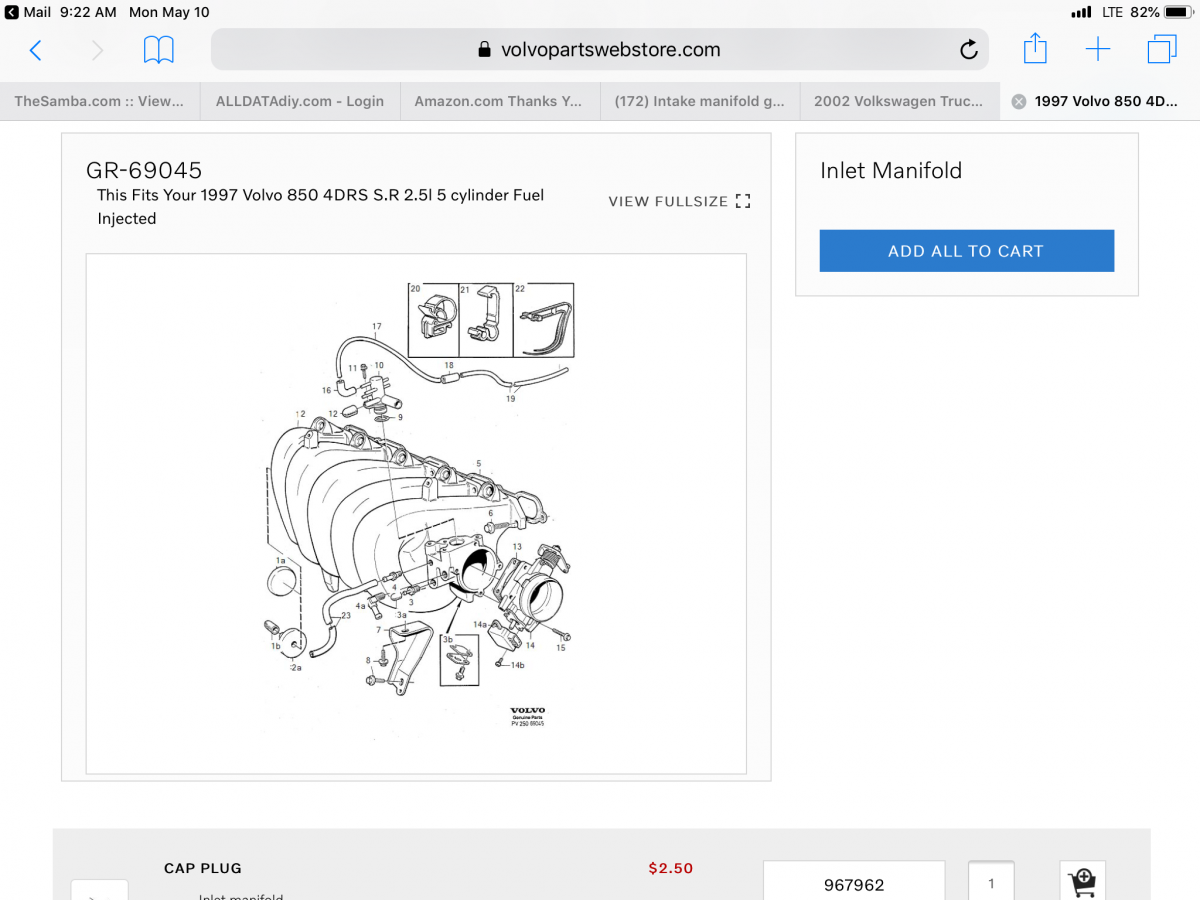Show all open tabs overview
This screenshot has height=900, width=1200.
1161,50
